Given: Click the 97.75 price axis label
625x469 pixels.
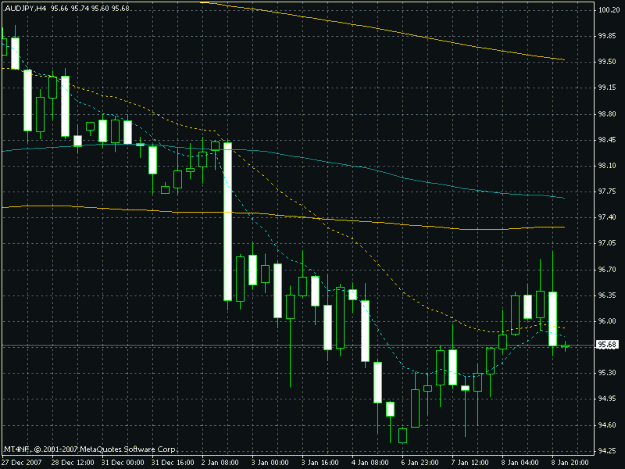Looking at the screenshot, I should tap(606, 192).
